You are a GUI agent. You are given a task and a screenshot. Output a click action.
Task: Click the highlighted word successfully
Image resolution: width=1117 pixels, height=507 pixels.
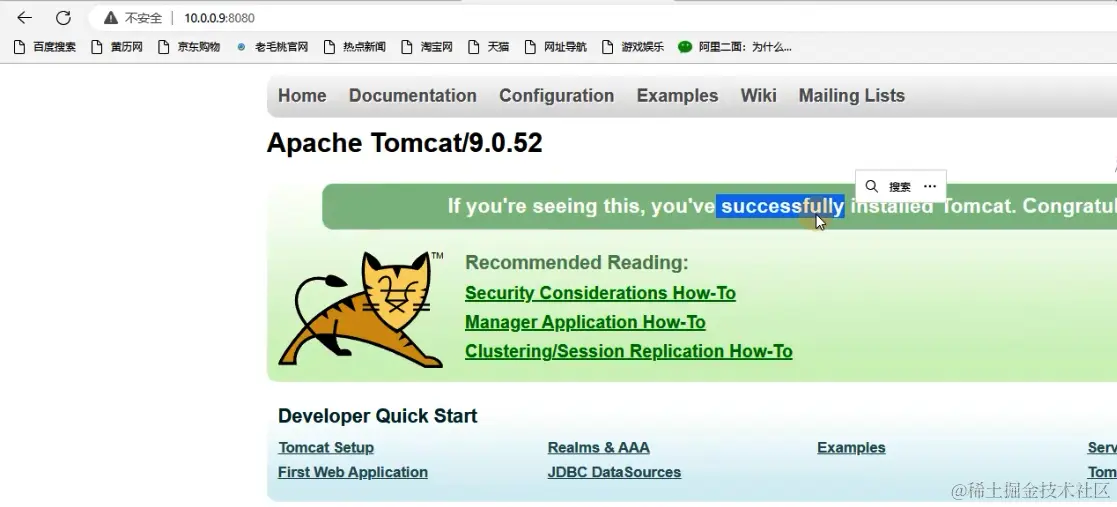pyautogui.click(x=780, y=207)
